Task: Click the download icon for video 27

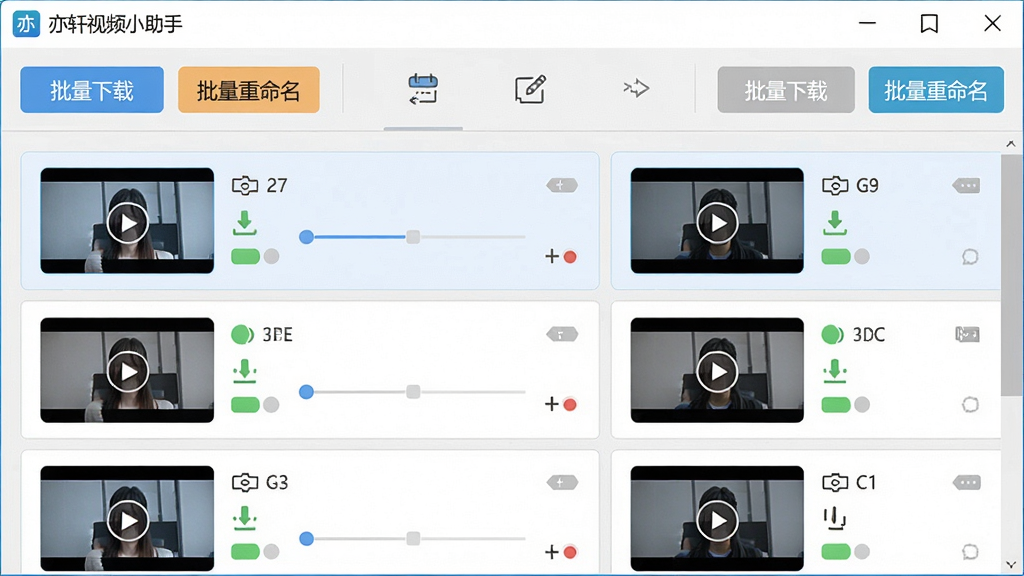Action: tap(245, 223)
